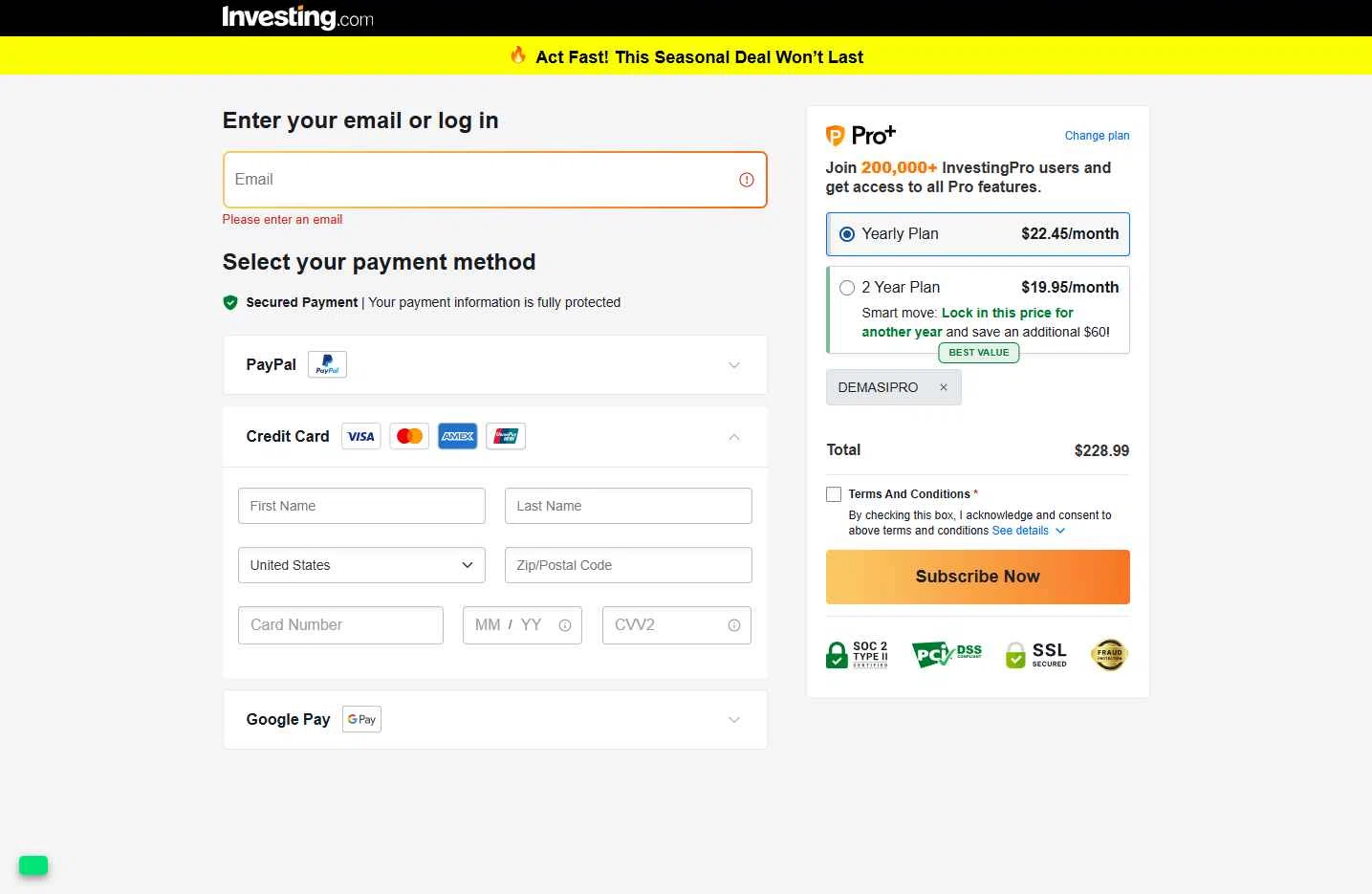This screenshot has width=1372, height=894.
Task: Click the UnionPay card icon
Action: click(506, 436)
